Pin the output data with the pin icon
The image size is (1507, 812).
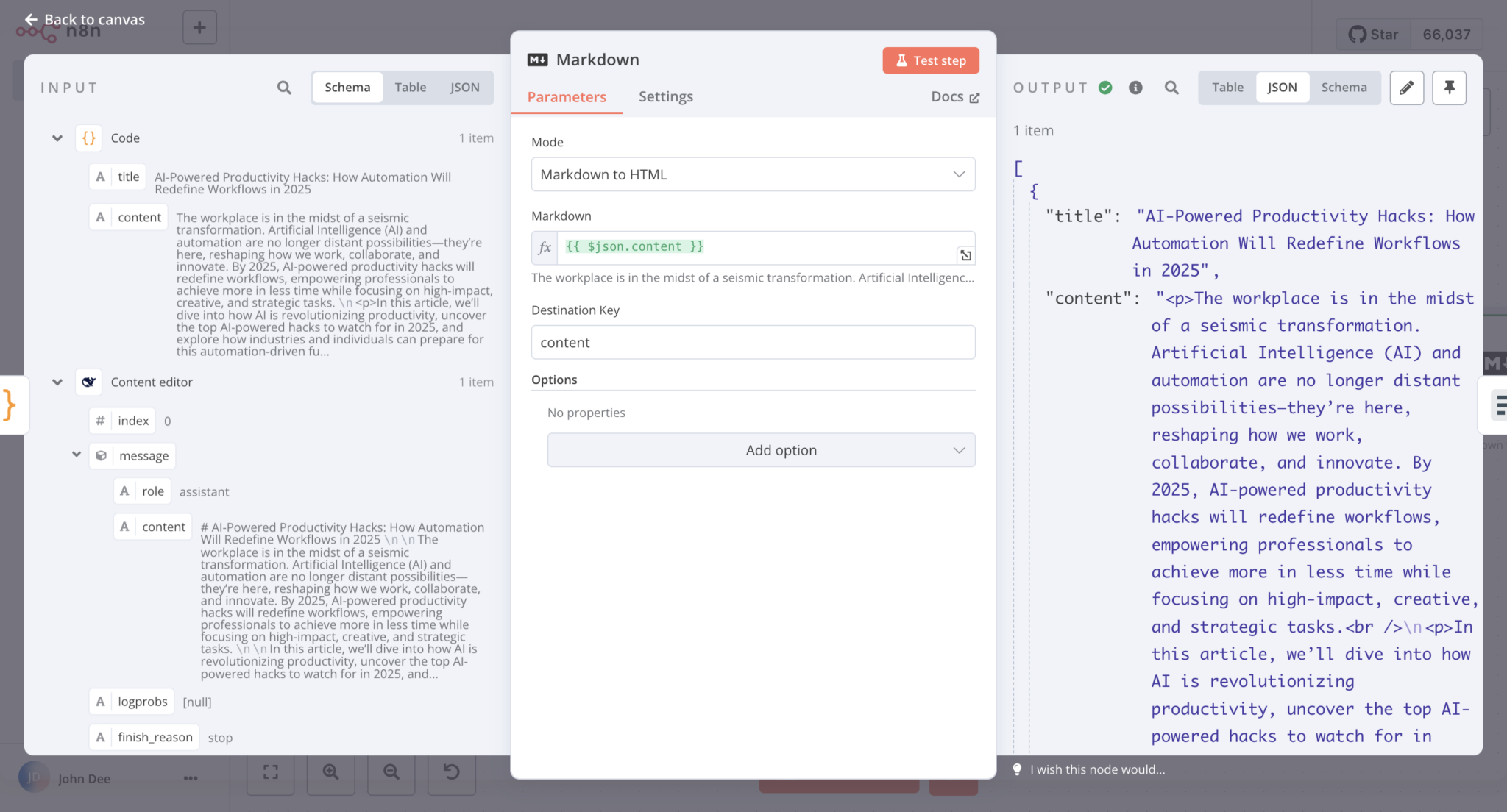click(1449, 88)
